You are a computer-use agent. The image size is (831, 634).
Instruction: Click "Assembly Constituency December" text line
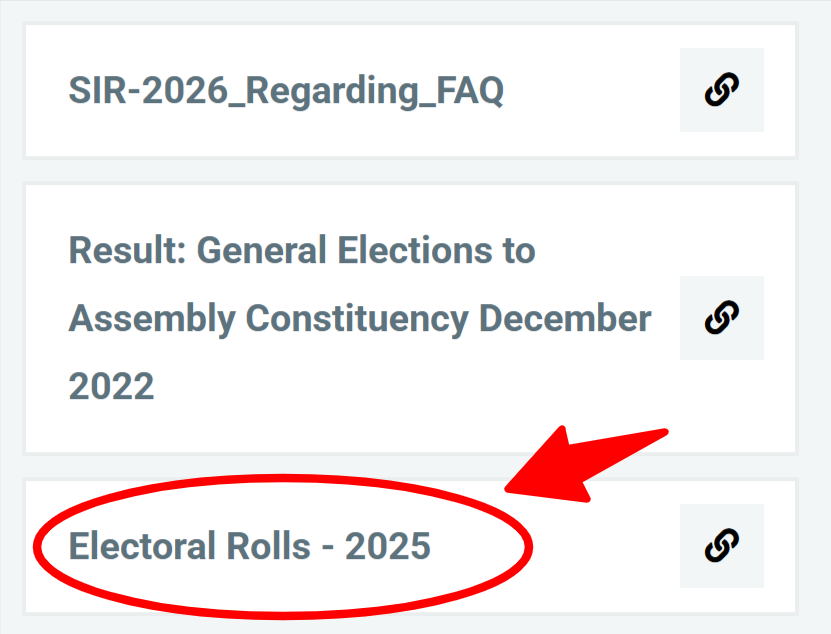tap(360, 319)
